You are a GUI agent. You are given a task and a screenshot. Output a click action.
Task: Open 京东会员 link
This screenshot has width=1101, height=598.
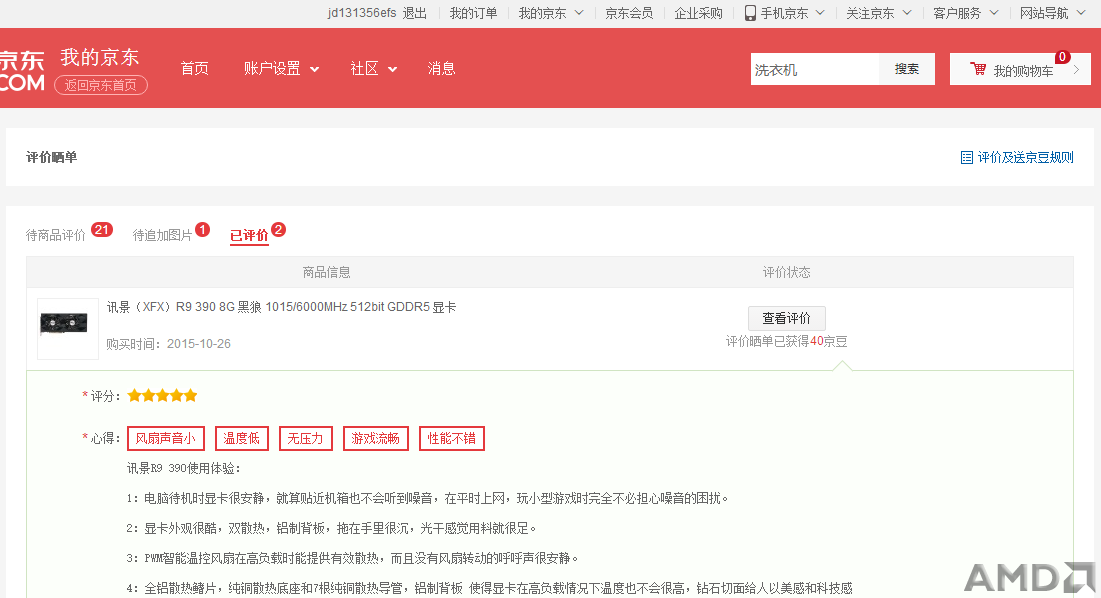629,13
